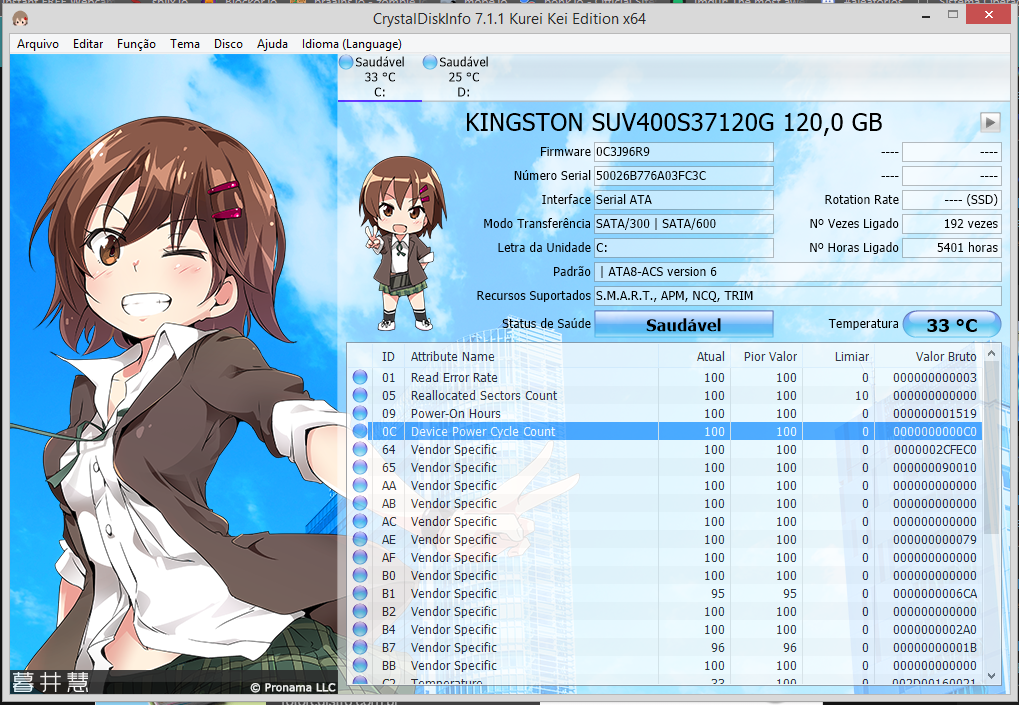Screen dimensions: 1019x705
Task: Click the scrollbar down arrow in attribute list
Action: click(x=992, y=676)
